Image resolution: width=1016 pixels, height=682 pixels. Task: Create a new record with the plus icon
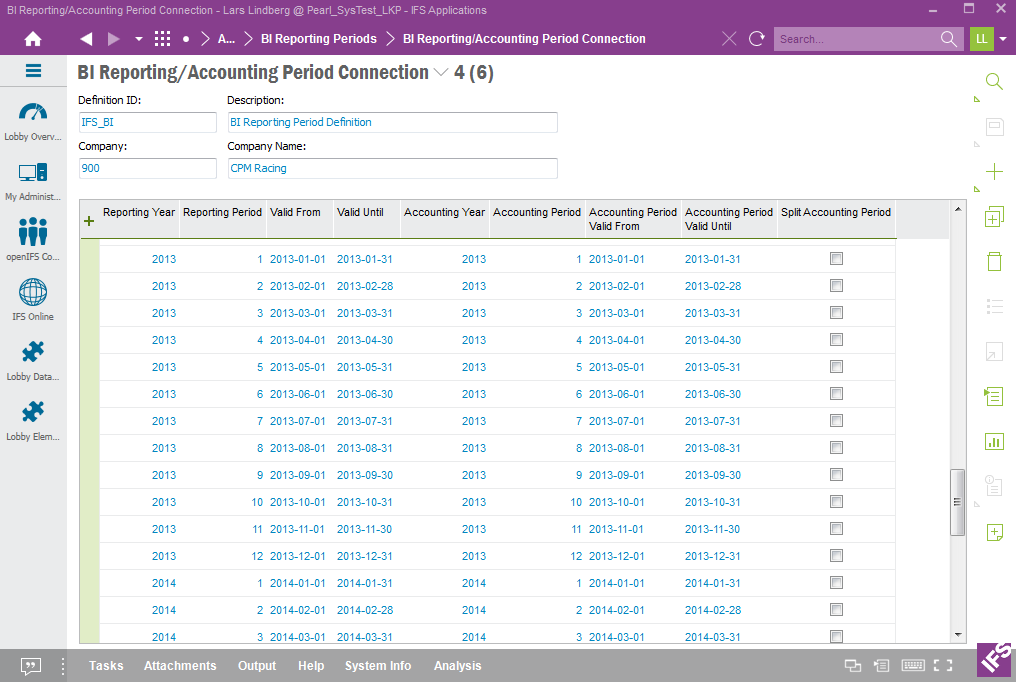[x=994, y=172]
